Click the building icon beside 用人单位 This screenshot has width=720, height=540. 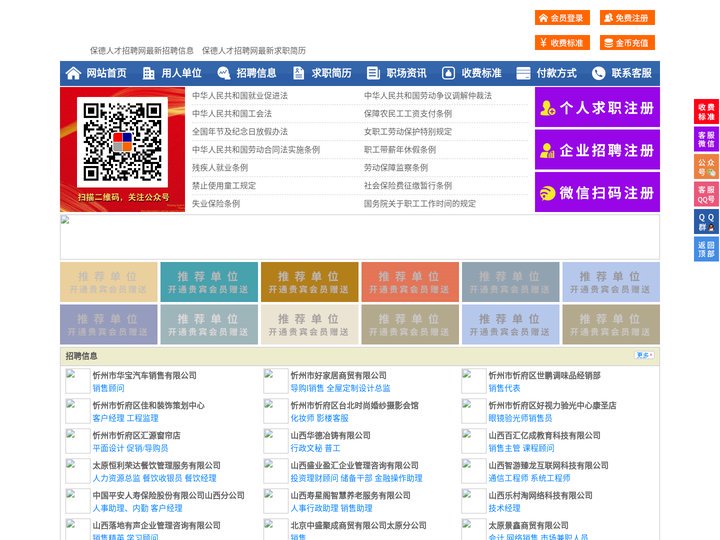148,73
